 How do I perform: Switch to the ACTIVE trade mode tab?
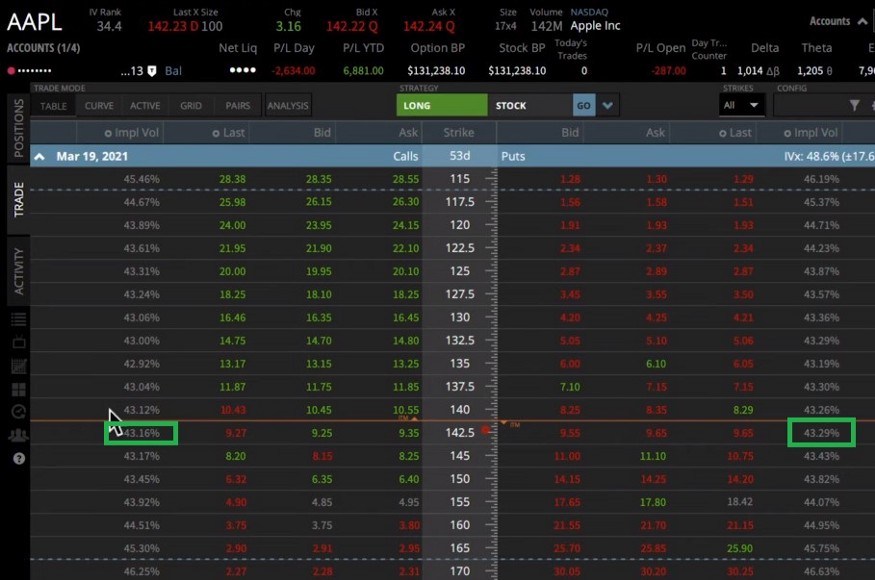pos(145,106)
